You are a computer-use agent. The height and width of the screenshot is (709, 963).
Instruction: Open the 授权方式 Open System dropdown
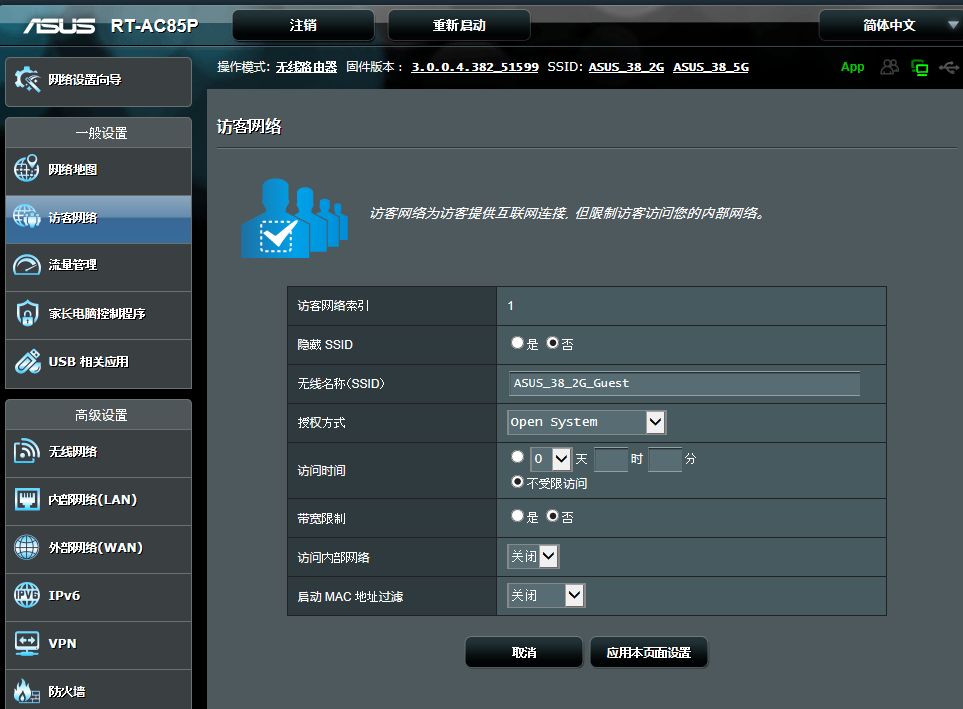point(587,422)
